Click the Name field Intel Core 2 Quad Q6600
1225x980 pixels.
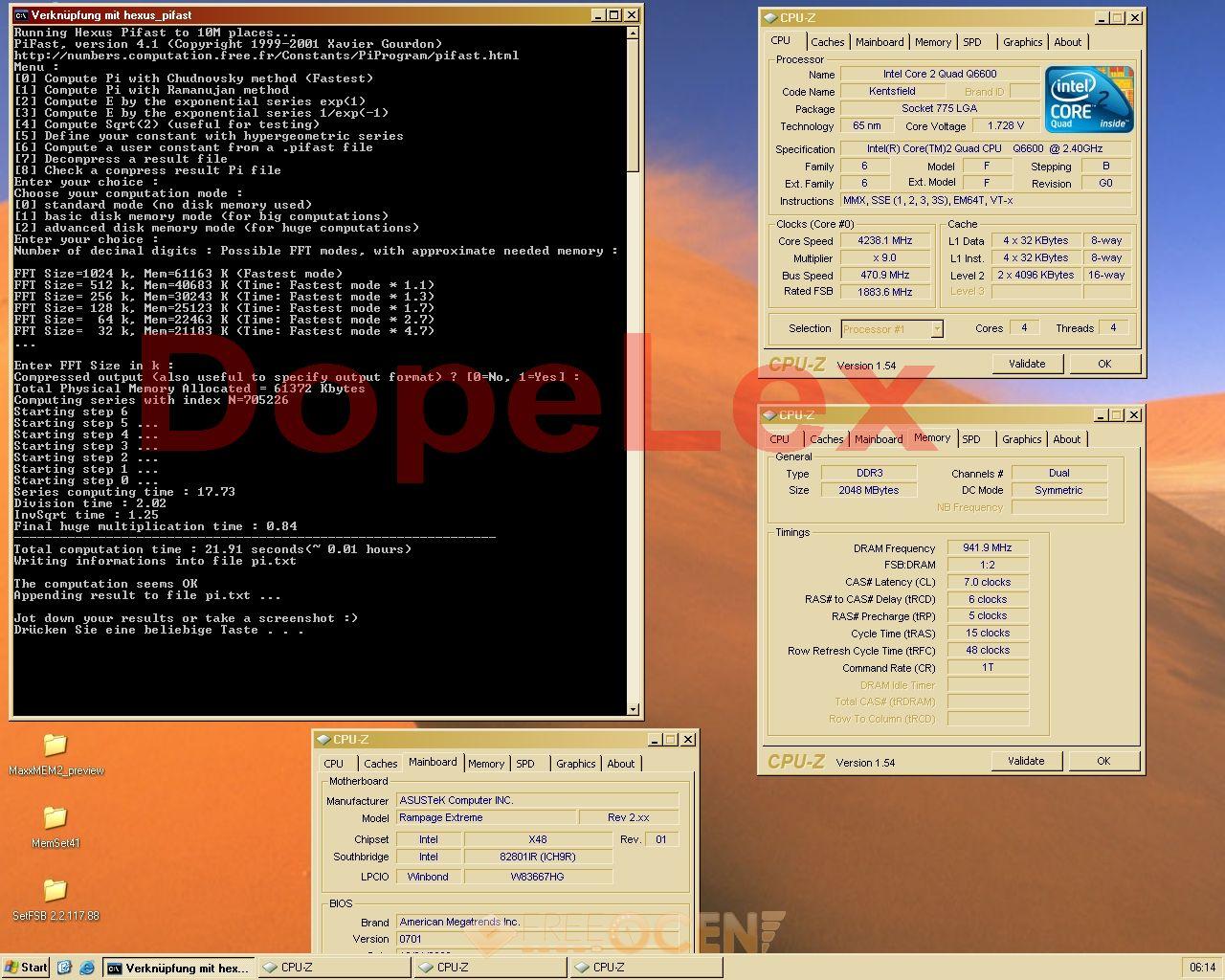pos(940,74)
